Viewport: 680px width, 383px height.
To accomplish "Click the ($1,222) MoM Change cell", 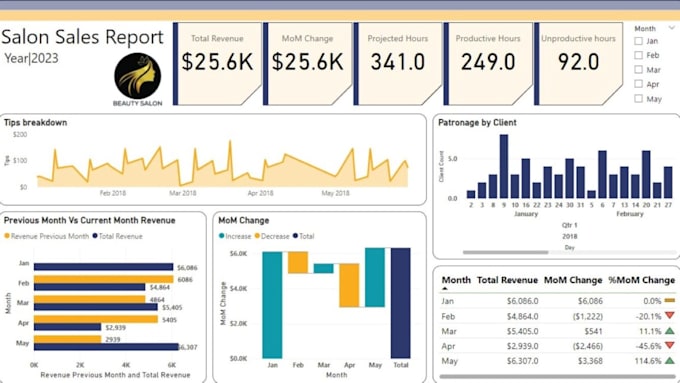I will coord(588,316).
